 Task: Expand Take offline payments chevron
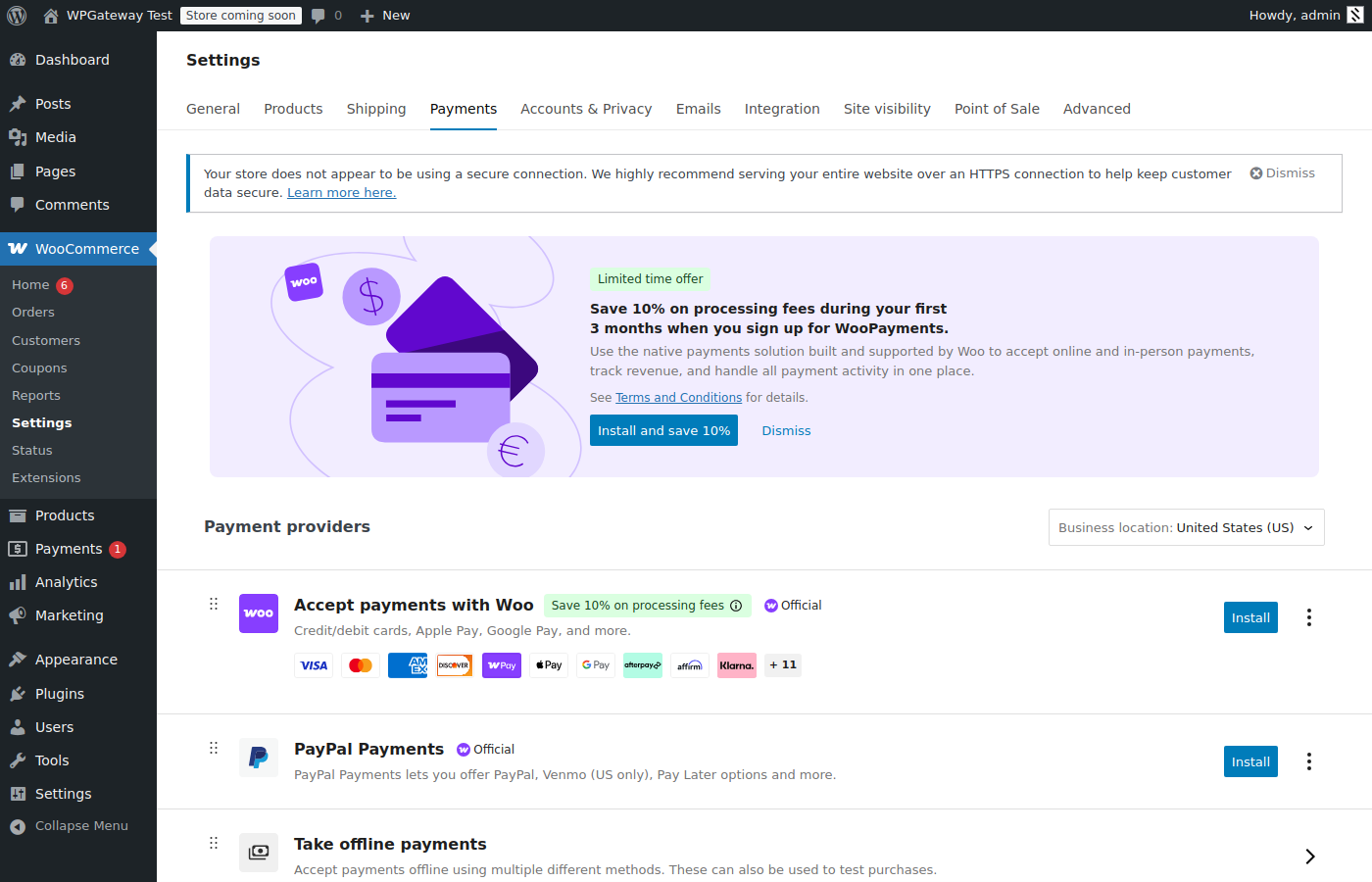click(x=1309, y=857)
